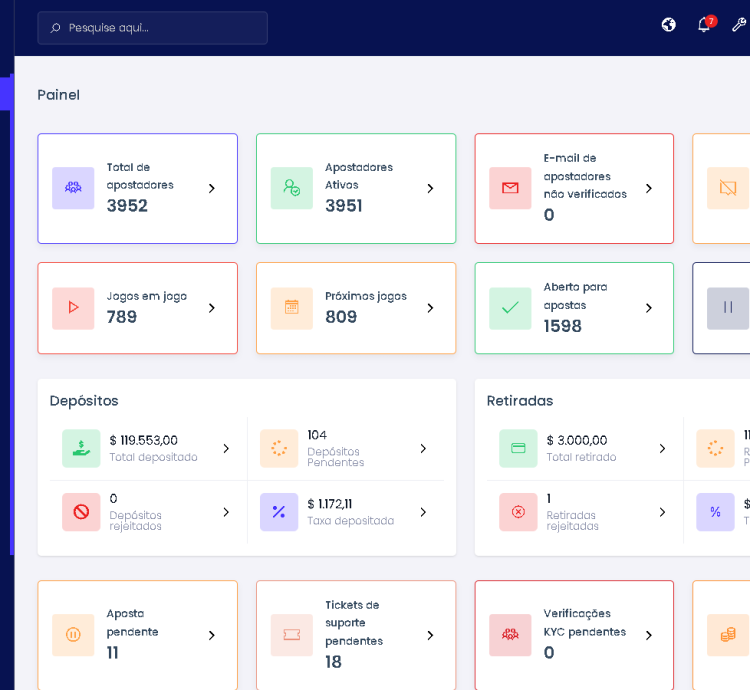
Task: Click the unverified e-mail envelope icon
Action: 510,188
